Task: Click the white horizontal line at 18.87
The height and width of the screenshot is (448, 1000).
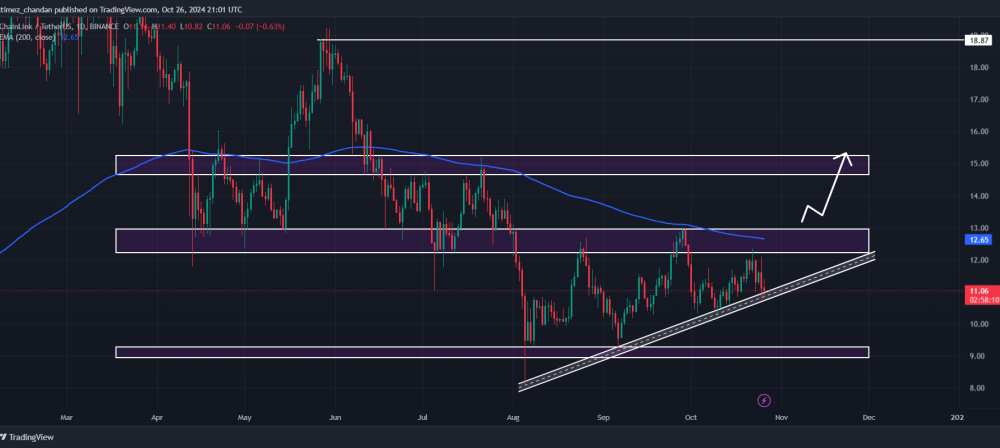Action: pyautogui.click(x=641, y=40)
